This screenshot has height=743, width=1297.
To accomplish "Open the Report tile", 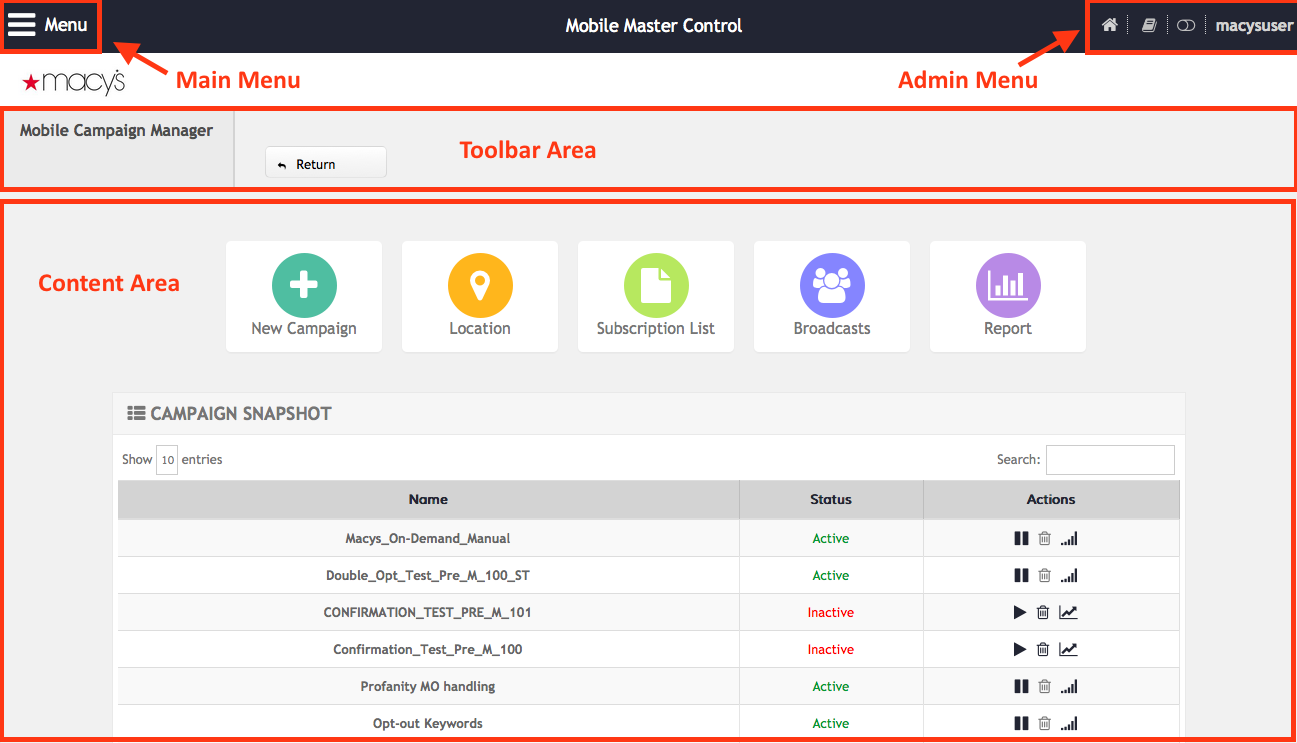I will click(x=1008, y=296).
